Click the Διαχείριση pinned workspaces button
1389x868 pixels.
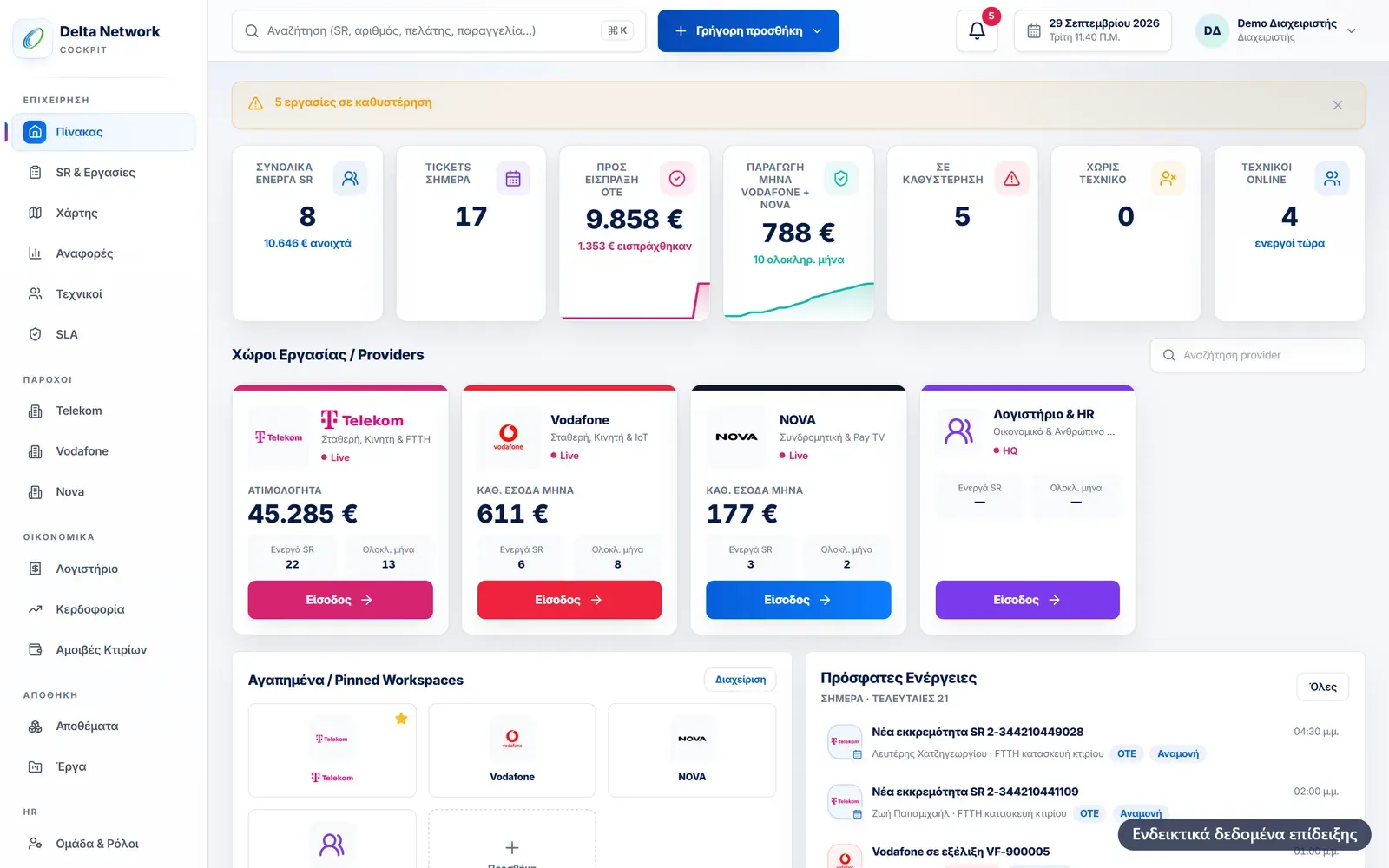tap(741, 680)
